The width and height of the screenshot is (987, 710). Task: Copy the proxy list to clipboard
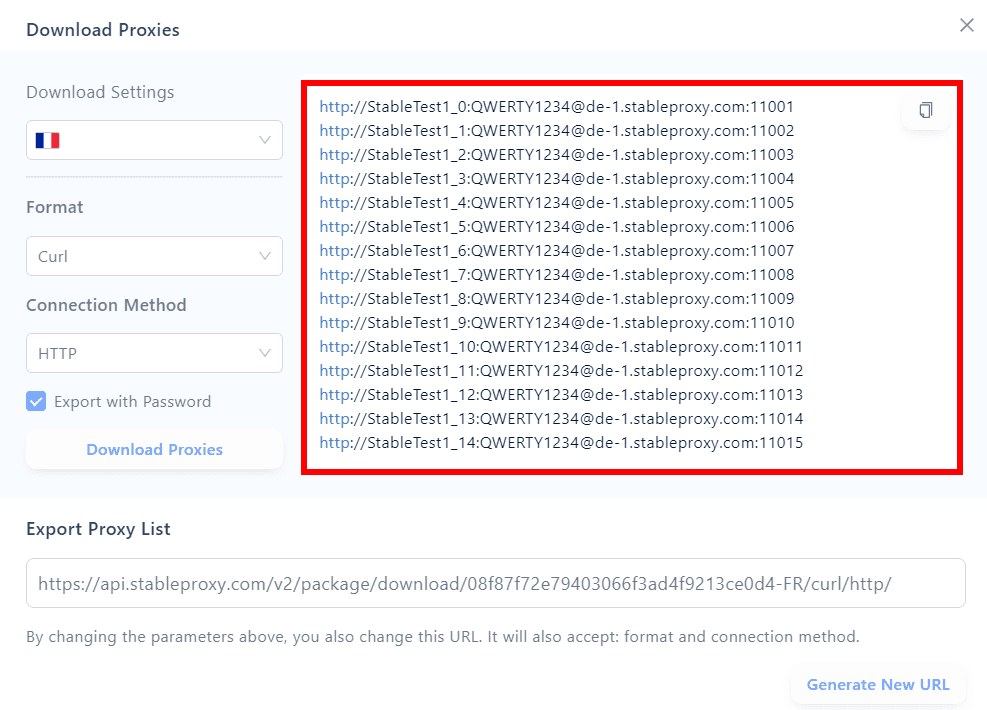pyautogui.click(x=926, y=110)
